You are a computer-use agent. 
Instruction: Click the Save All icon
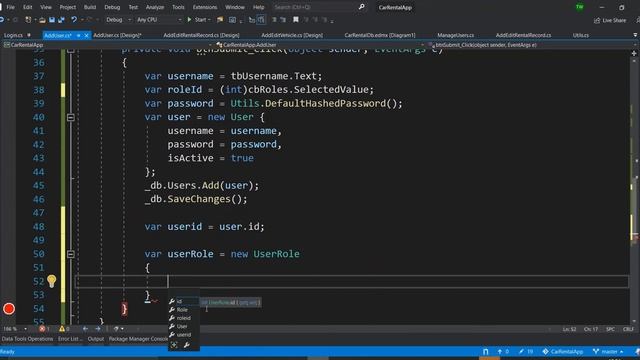(61, 20)
